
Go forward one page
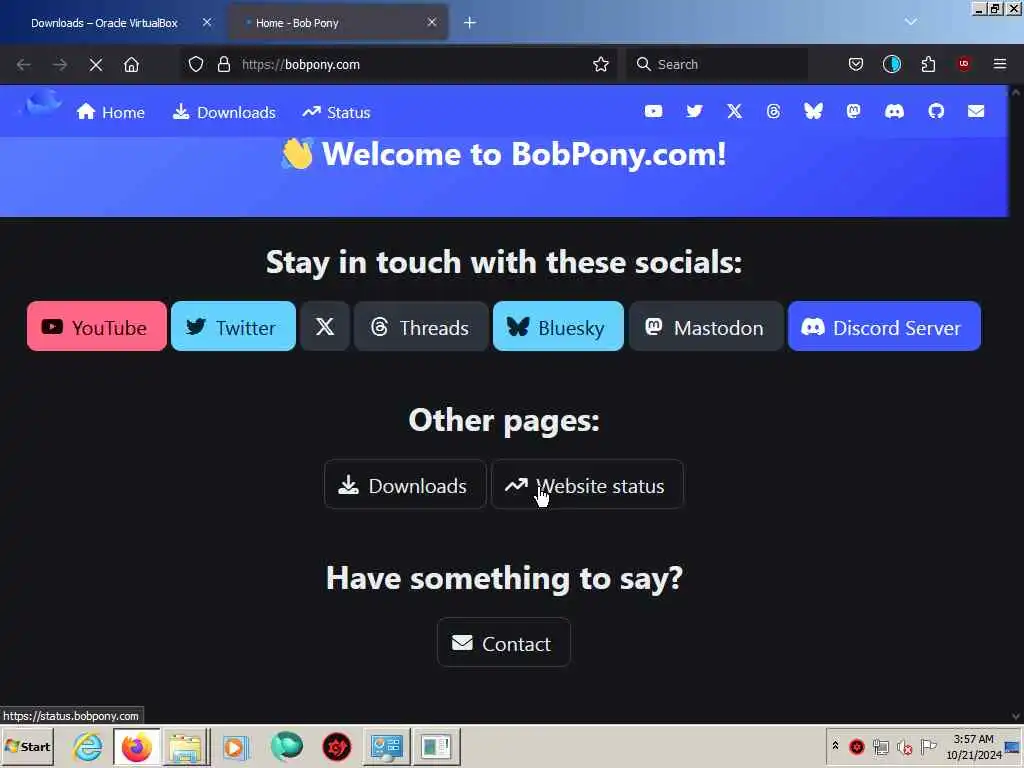pos(59,65)
